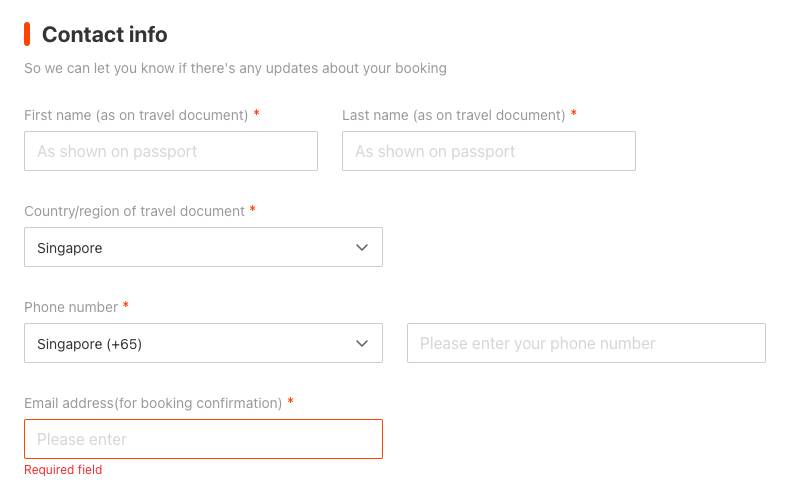The width and height of the screenshot is (788, 502).
Task: Click the phone number input field
Action: tap(586, 343)
